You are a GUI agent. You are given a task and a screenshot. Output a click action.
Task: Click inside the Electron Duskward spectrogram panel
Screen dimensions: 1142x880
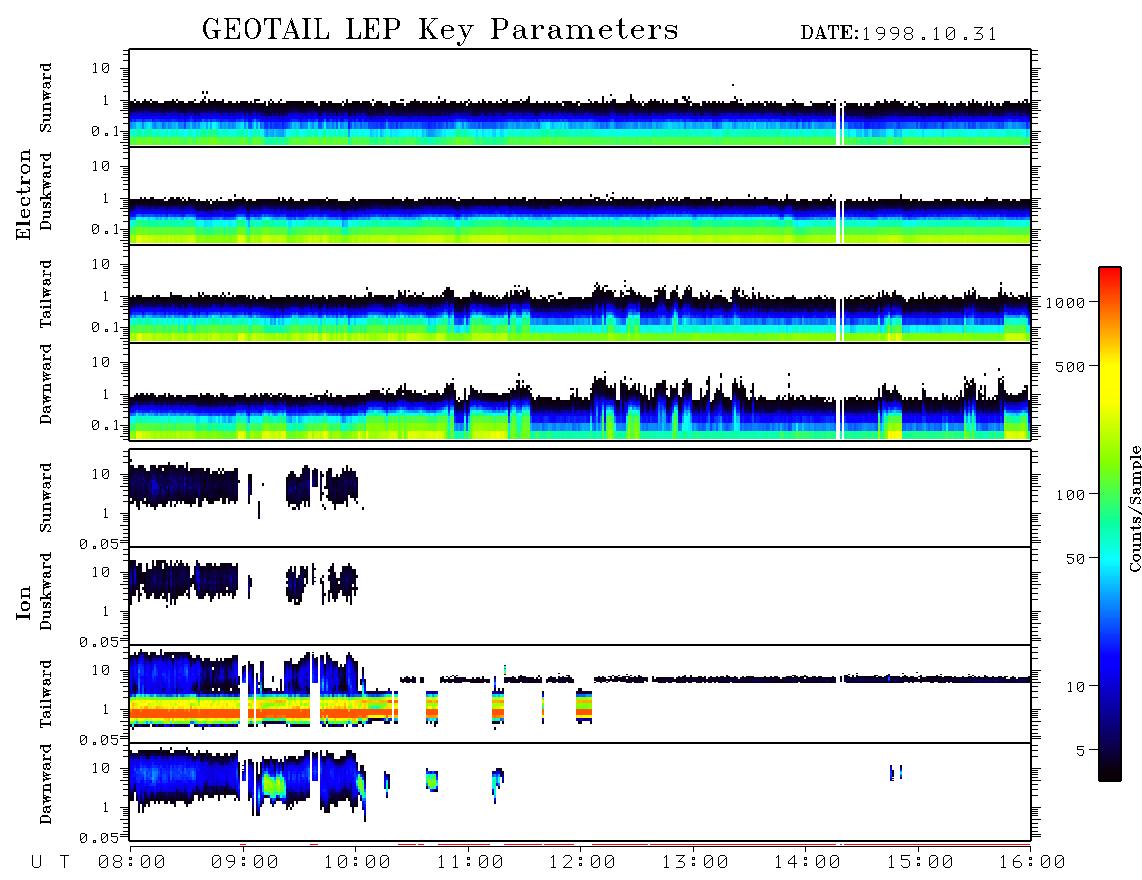[580, 195]
